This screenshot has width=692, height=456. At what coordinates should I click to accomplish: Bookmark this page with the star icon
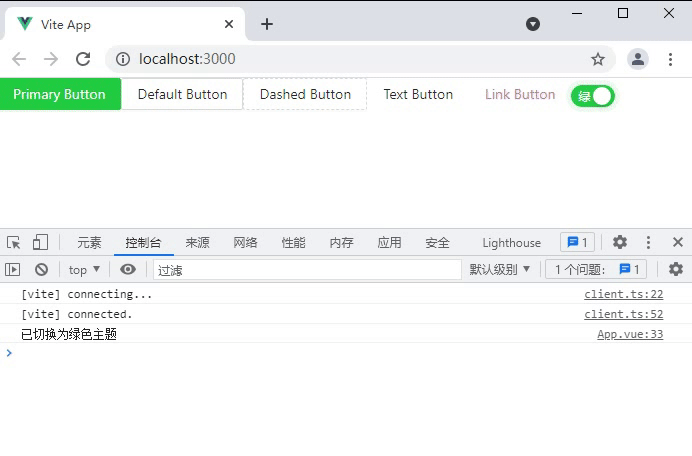click(x=598, y=59)
